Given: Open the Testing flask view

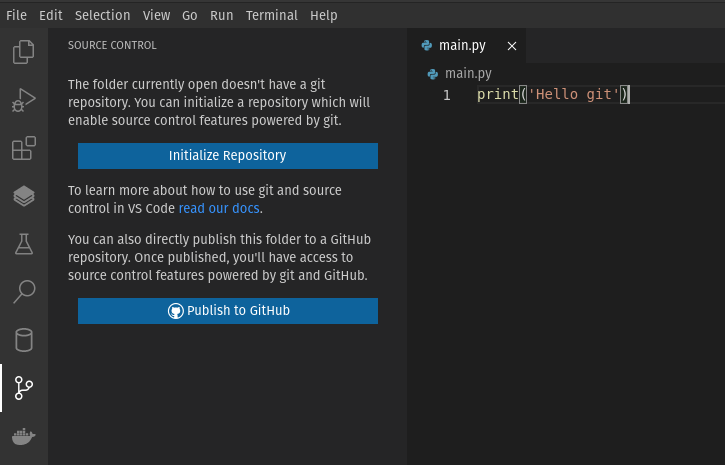Looking at the screenshot, I should [x=24, y=244].
